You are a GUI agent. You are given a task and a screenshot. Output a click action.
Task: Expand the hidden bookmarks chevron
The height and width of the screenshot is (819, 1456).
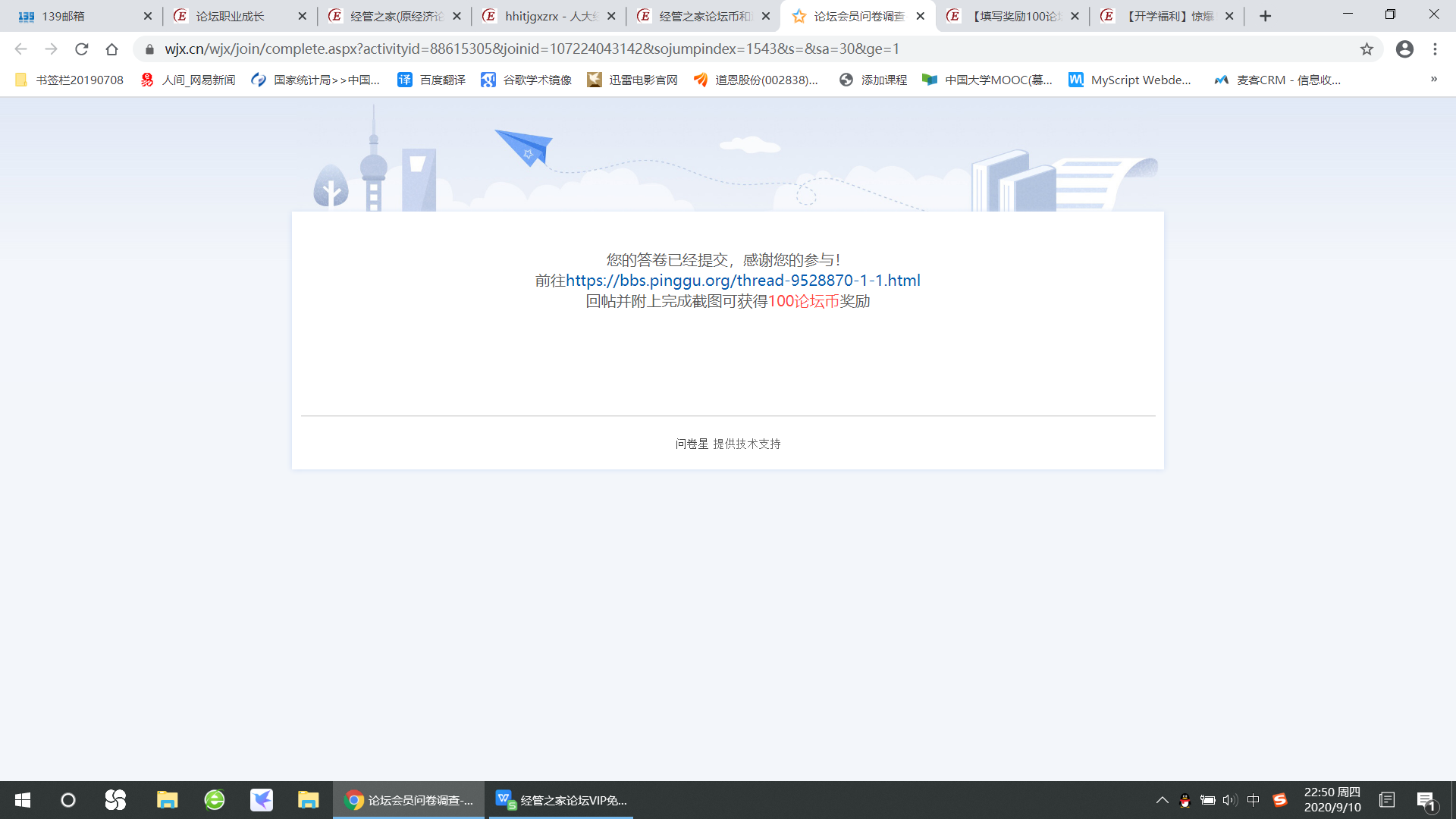click(1433, 80)
